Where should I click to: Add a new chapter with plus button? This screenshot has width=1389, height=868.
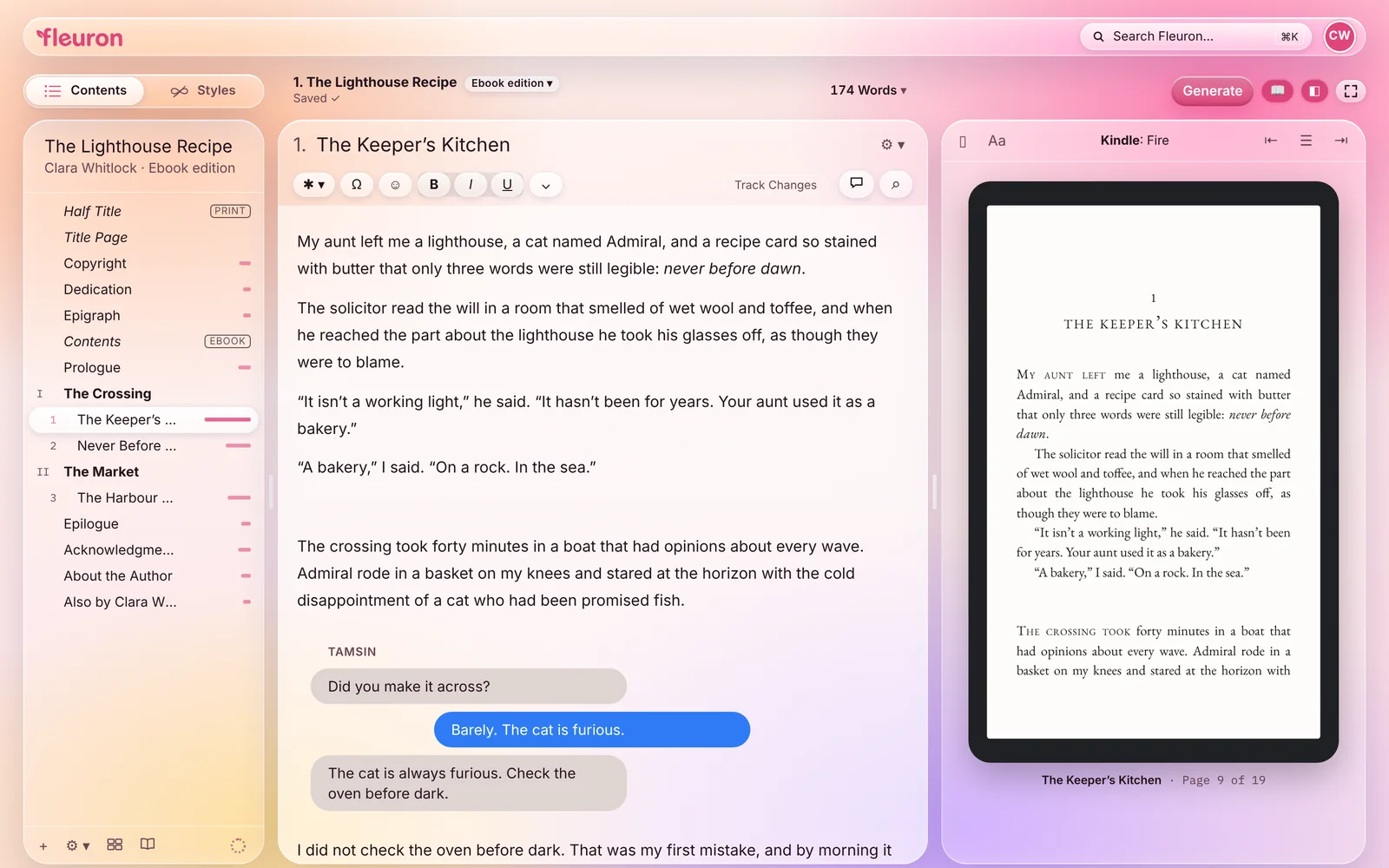coord(43,845)
